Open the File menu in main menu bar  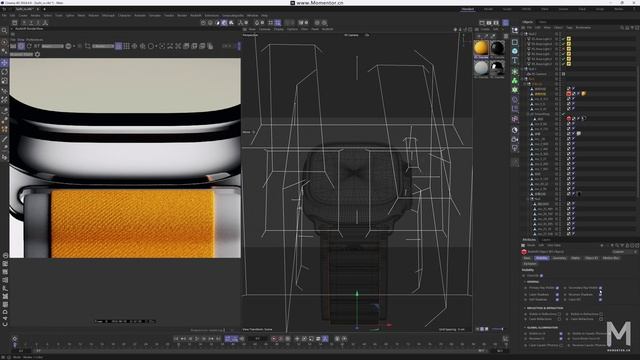click(4, 16)
